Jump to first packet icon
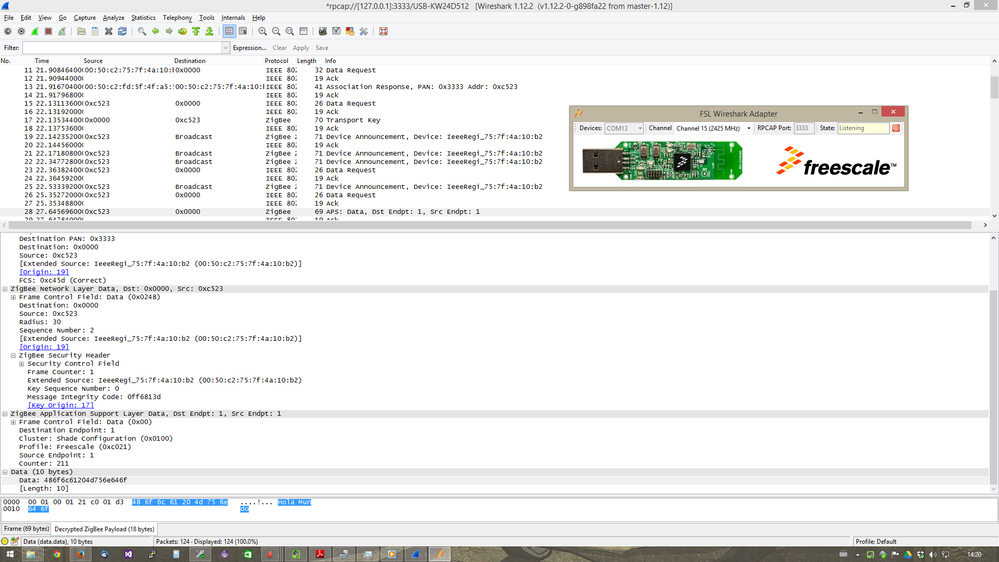This screenshot has width=999, height=562. (196, 31)
